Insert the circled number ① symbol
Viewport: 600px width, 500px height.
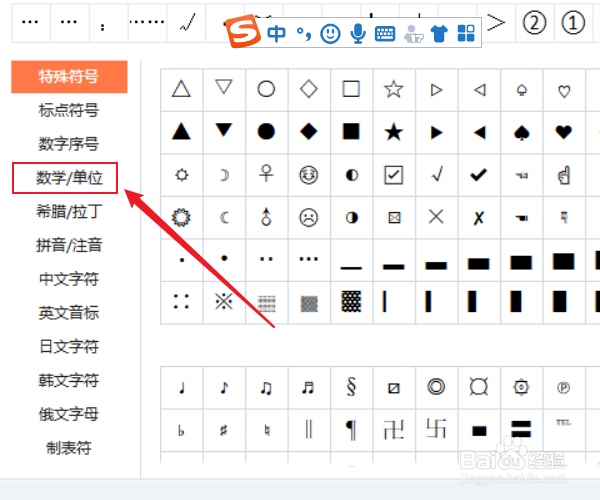[x=573, y=23]
